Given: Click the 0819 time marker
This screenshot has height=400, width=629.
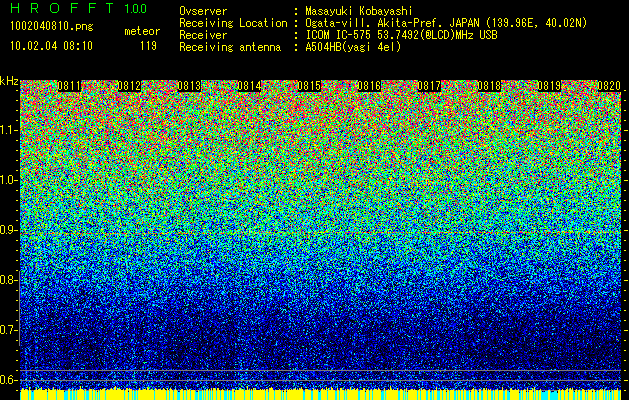Looking at the screenshot, I should pyautogui.click(x=549, y=86).
